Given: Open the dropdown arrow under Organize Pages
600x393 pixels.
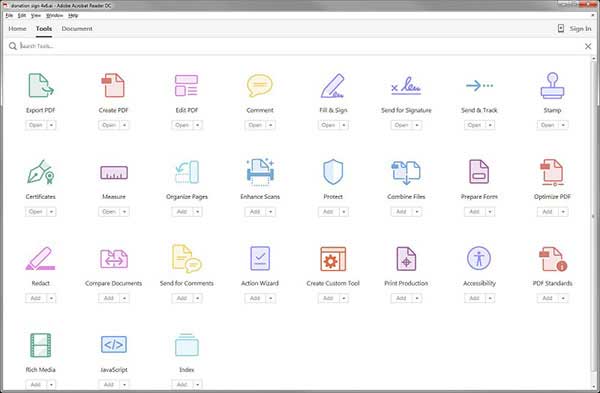Looking at the screenshot, I should [x=197, y=212].
